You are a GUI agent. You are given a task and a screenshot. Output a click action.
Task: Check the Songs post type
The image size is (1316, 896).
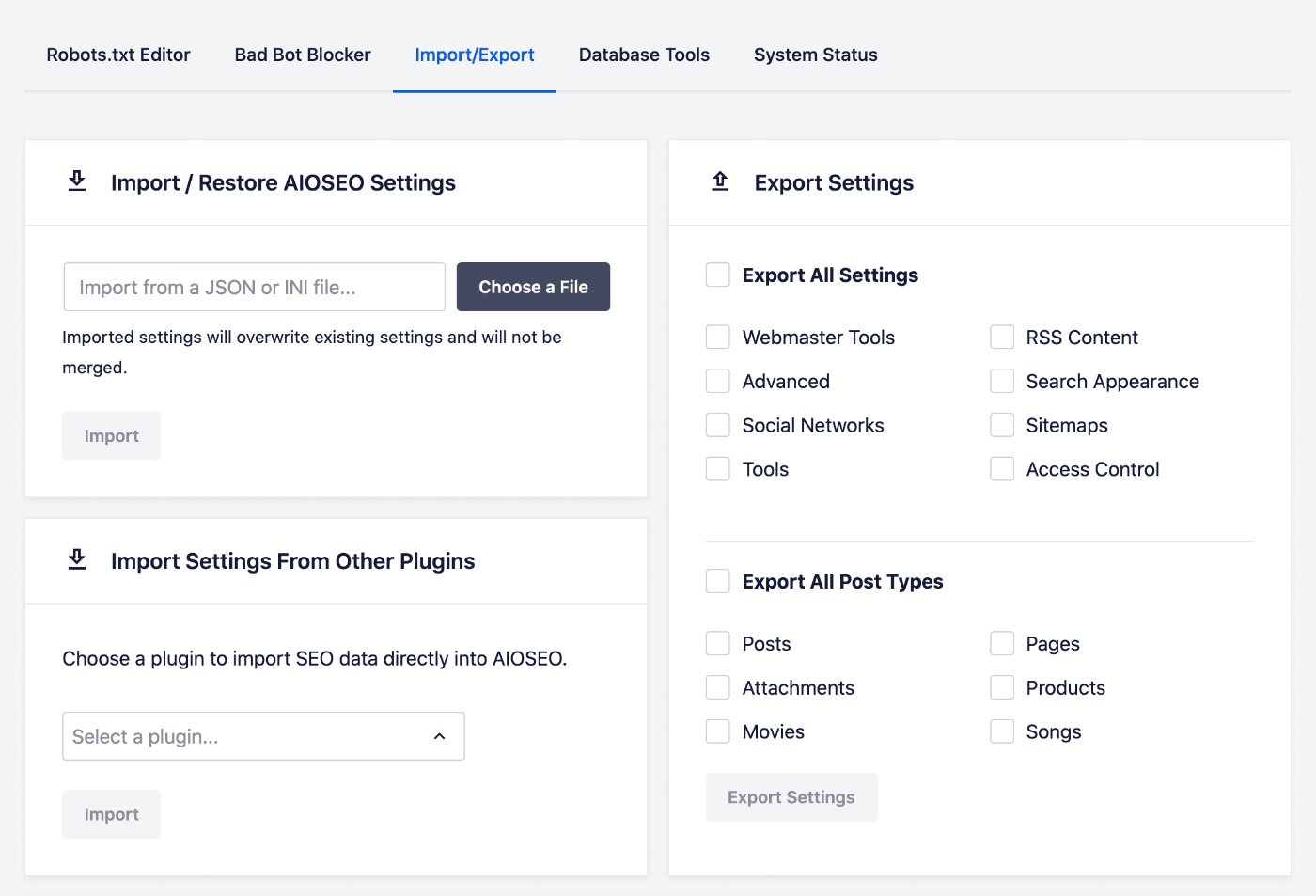tap(1002, 731)
